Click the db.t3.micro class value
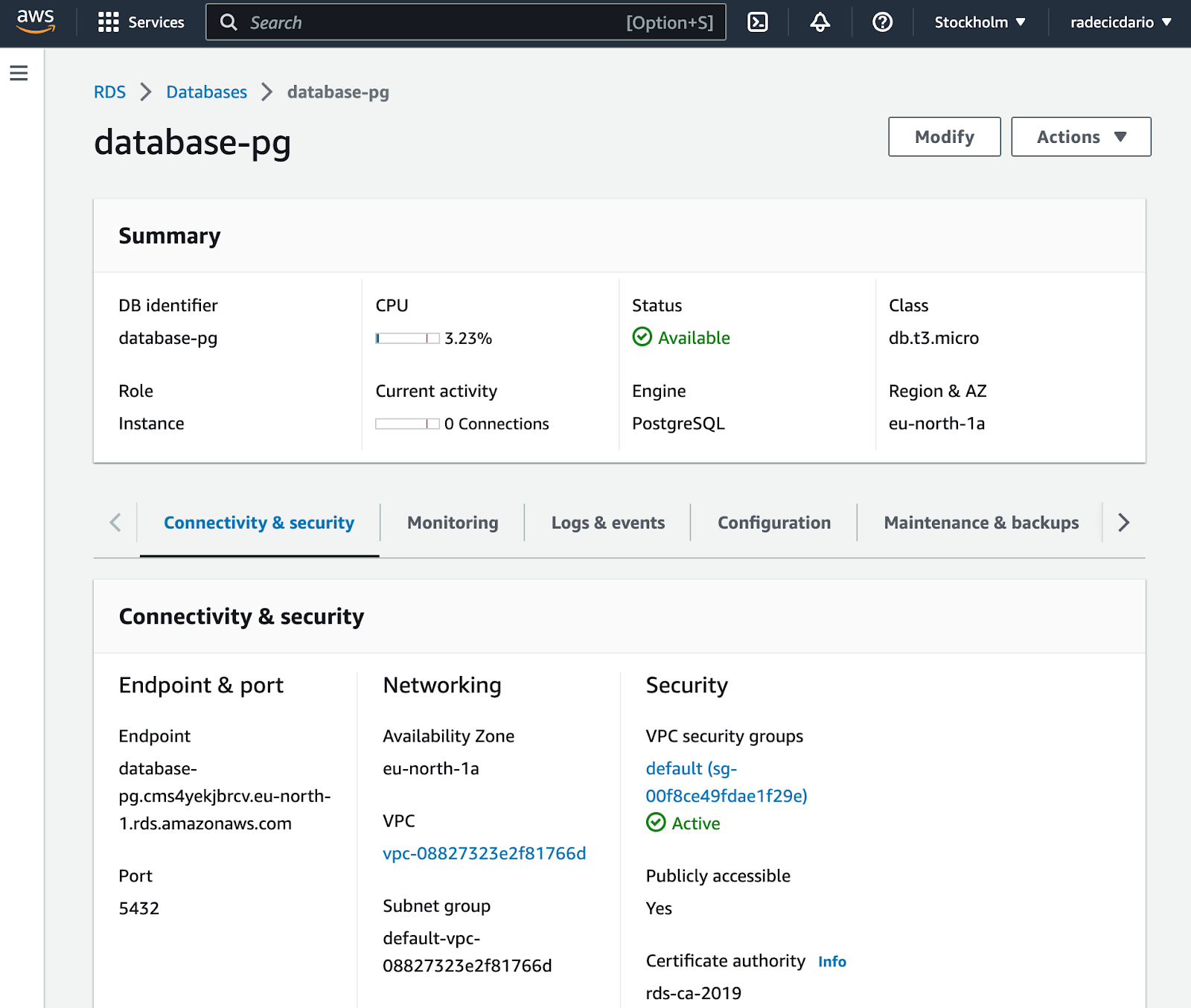1191x1008 pixels. [933, 338]
